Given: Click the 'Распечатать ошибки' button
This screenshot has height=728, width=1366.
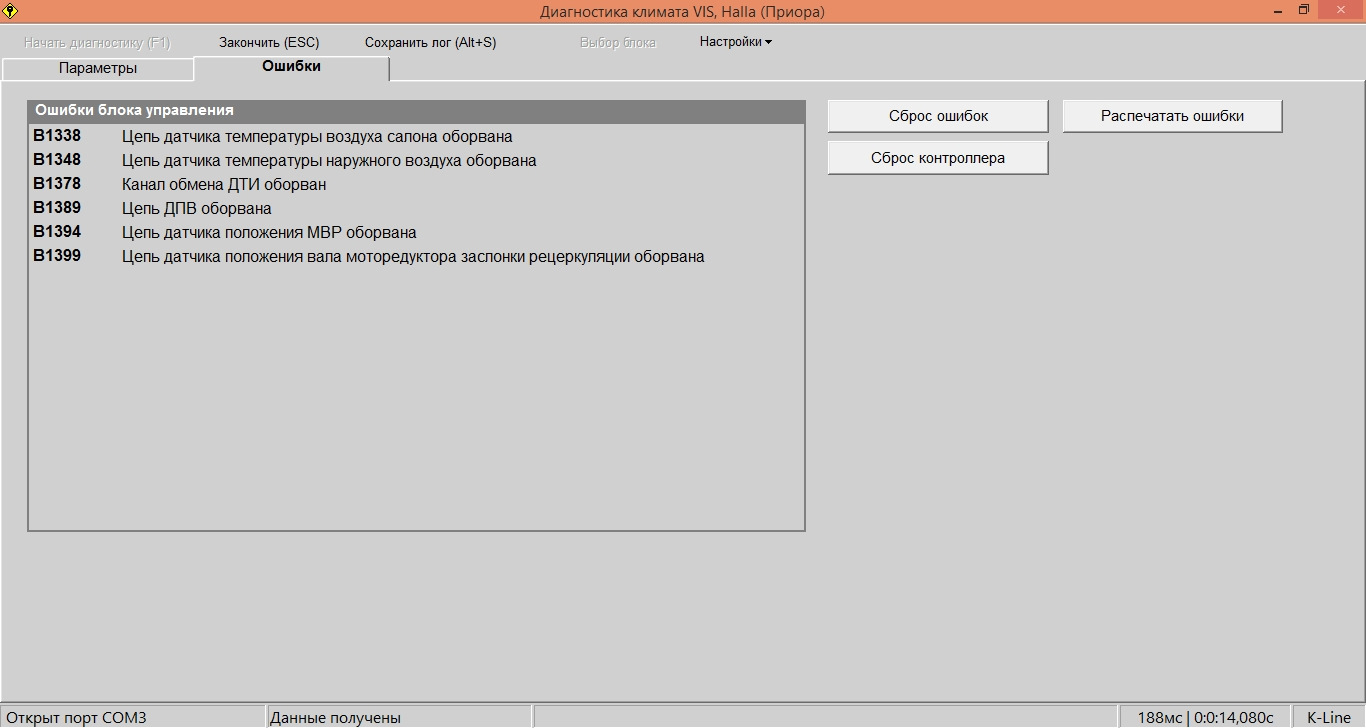Looking at the screenshot, I should click(x=1172, y=116).
